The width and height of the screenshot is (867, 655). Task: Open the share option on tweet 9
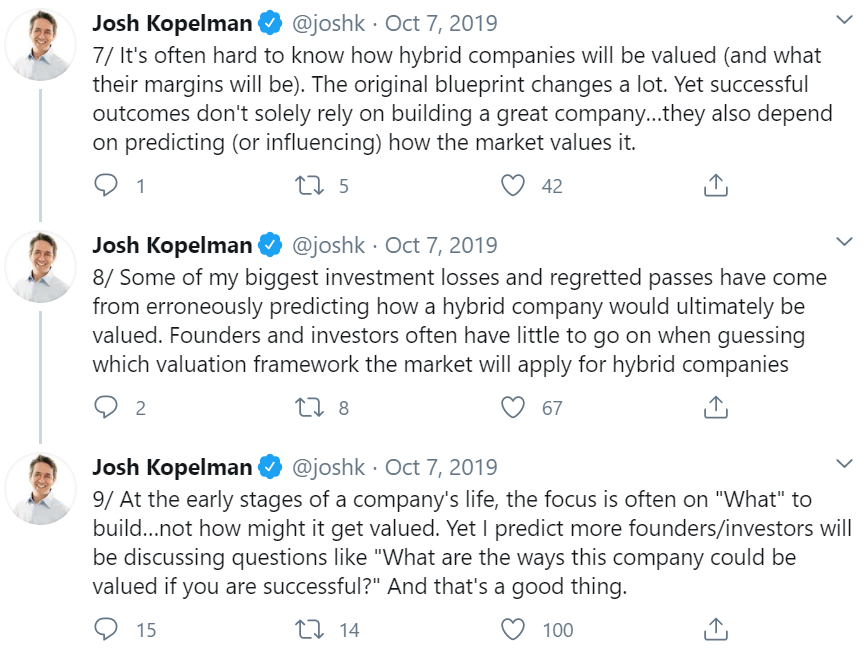tap(715, 630)
